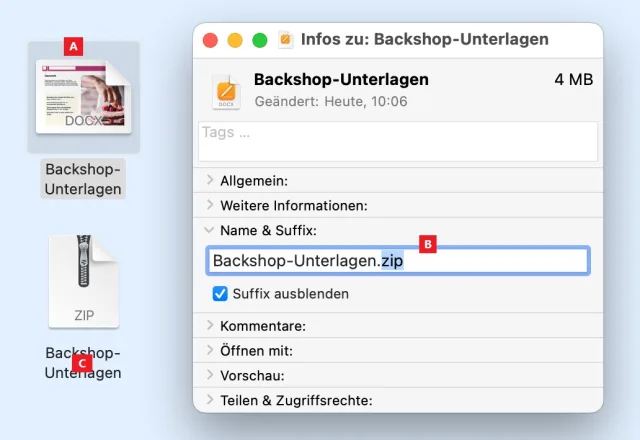Close the Infos zu window
The height and width of the screenshot is (440, 640).
(210, 40)
